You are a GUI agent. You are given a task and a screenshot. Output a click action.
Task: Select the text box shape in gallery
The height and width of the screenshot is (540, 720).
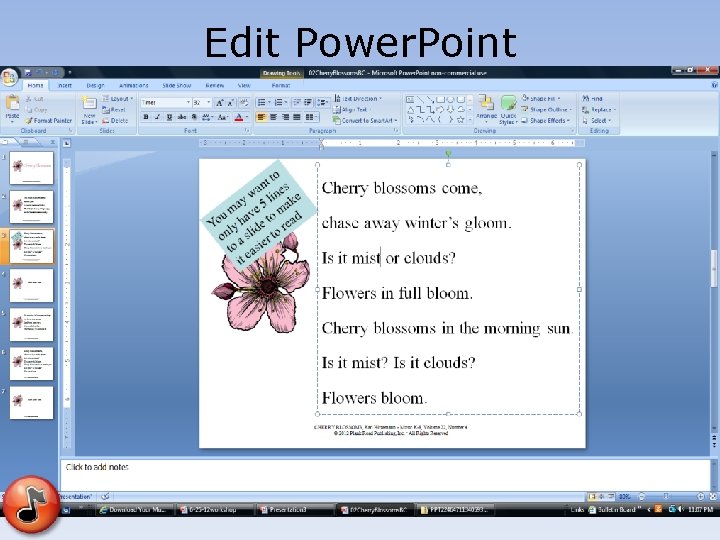(x=410, y=99)
